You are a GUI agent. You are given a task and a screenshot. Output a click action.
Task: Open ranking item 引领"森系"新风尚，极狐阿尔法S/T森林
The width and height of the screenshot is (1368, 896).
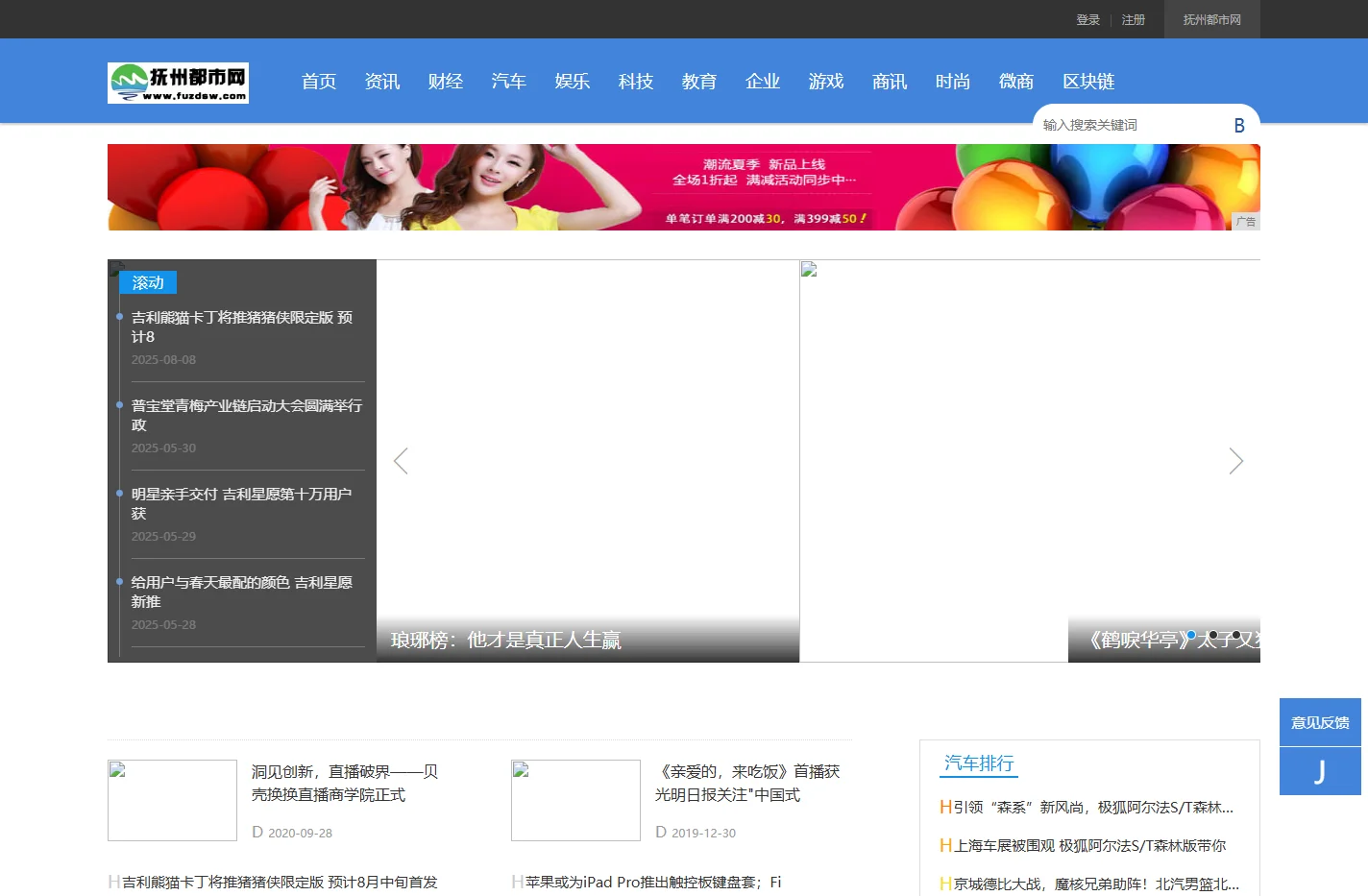(1093, 807)
